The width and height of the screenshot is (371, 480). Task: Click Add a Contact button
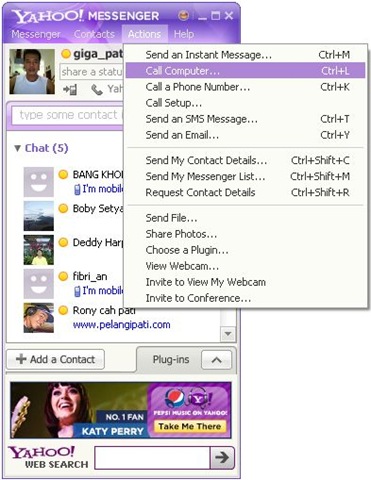tap(55, 359)
